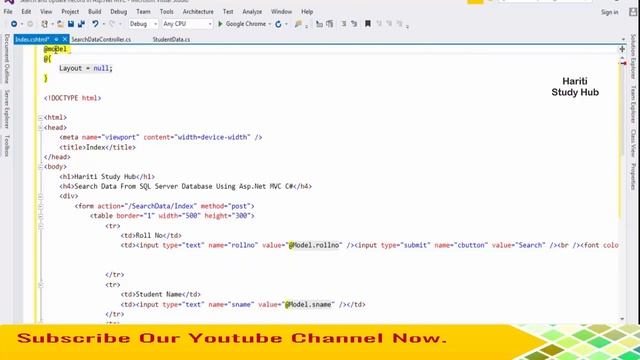Screen dimensions: 640x360
Task: Open the View menu
Action: pyautogui.click(x=46, y=12)
